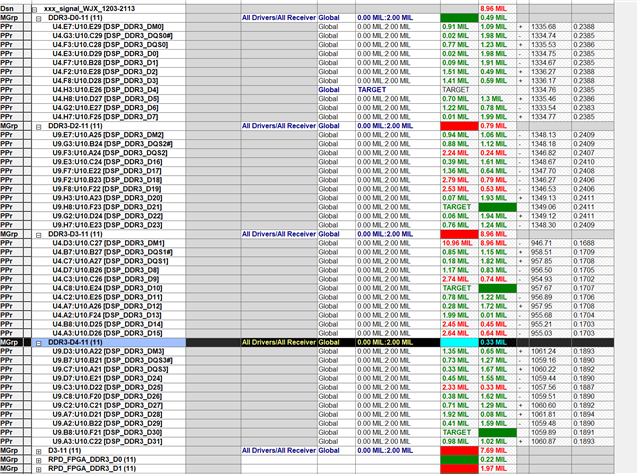Select the DDR3-D2-11 (11) group name
Viewport: 638px width, 474px height.
(x=75, y=126)
